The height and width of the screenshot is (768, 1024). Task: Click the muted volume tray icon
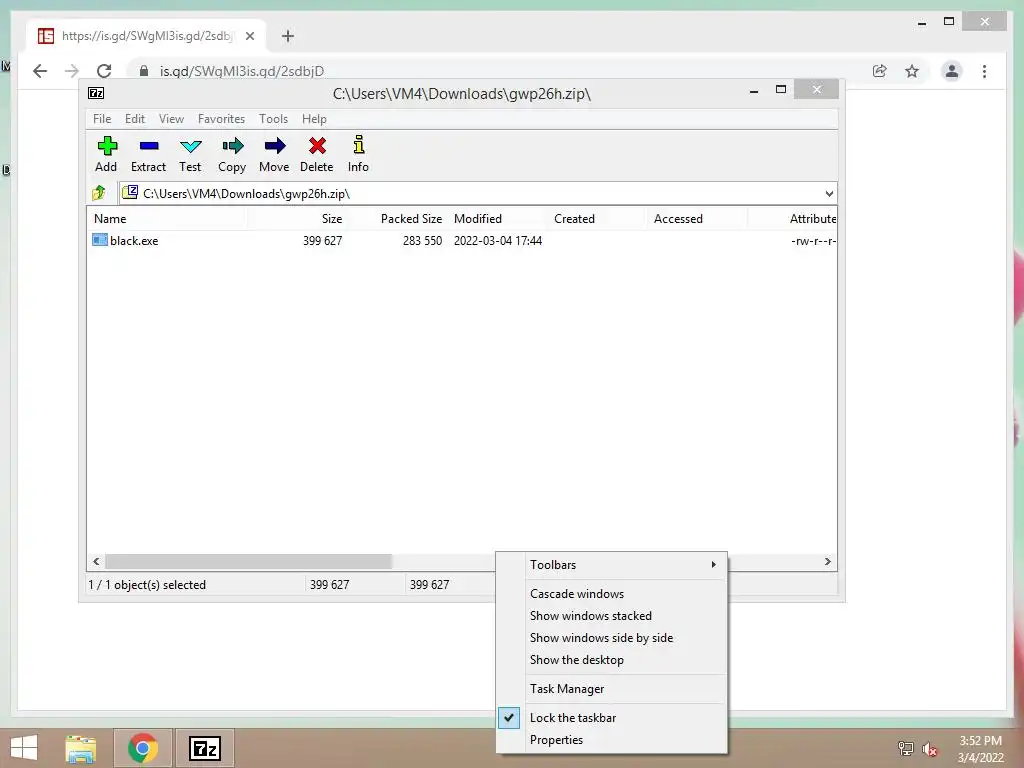pyautogui.click(x=930, y=748)
